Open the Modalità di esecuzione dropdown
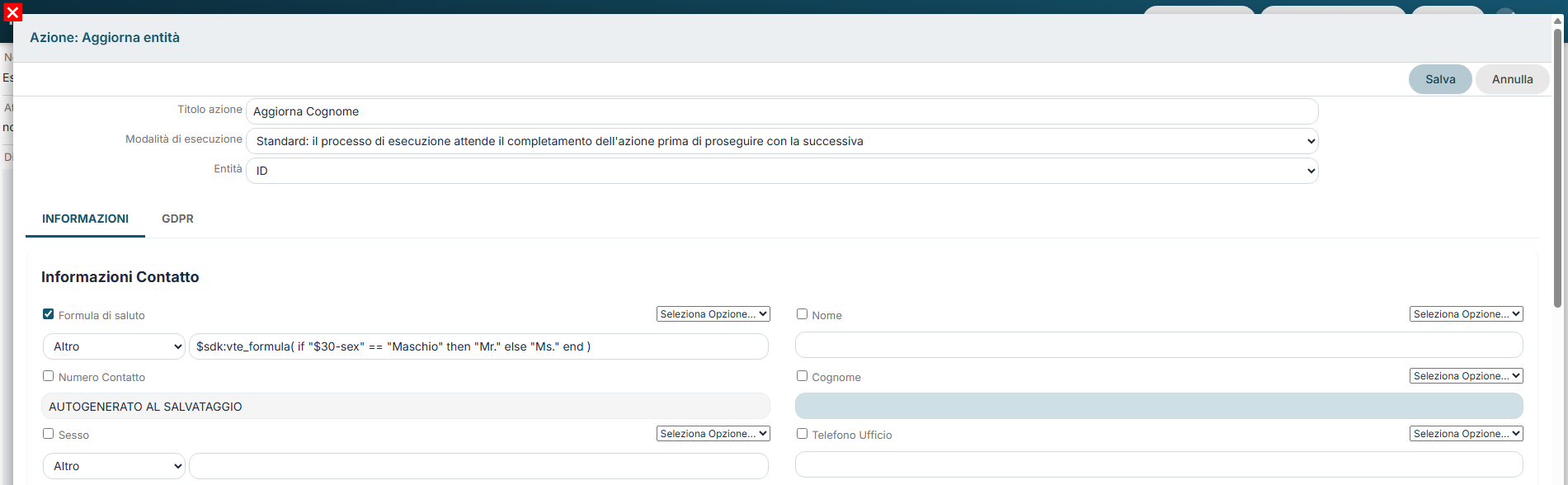 point(782,141)
